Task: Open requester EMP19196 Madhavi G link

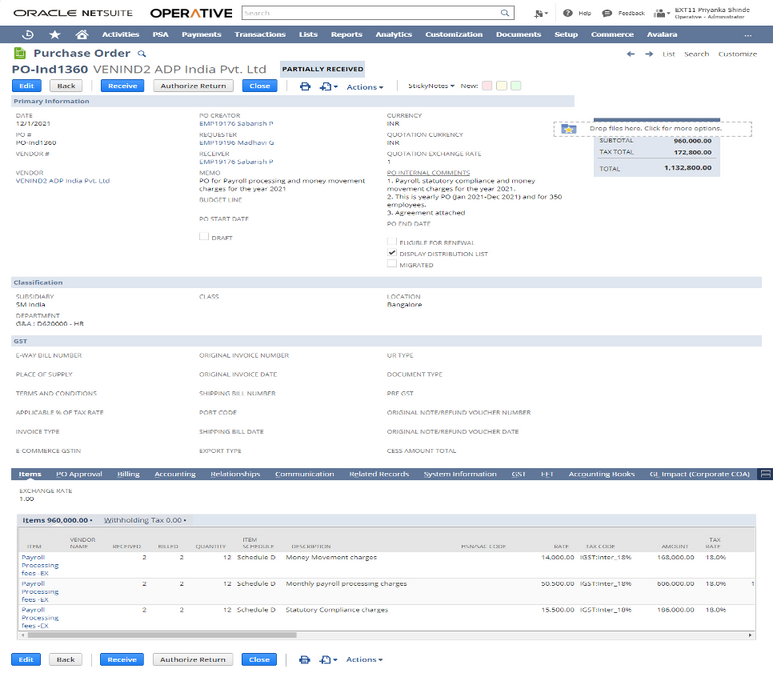Action: [237, 143]
